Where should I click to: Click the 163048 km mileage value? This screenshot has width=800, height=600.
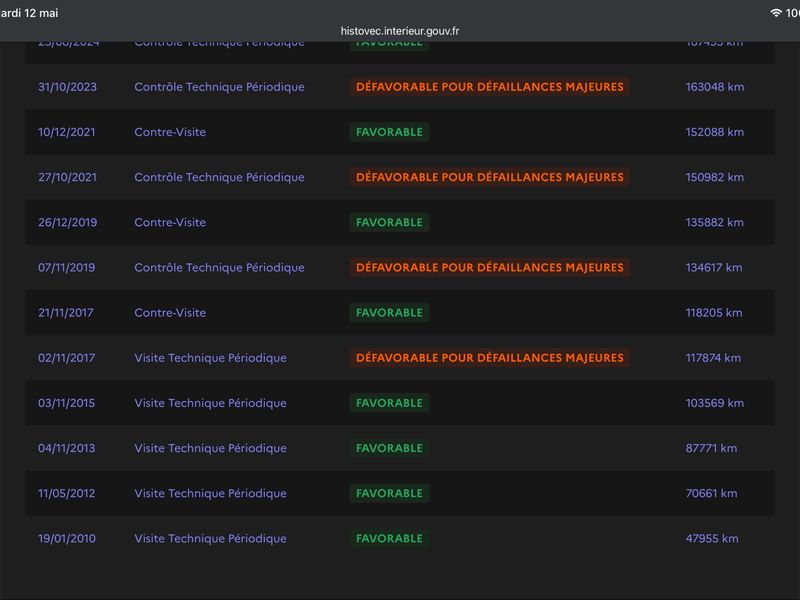pyautogui.click(x=714, y=87)
